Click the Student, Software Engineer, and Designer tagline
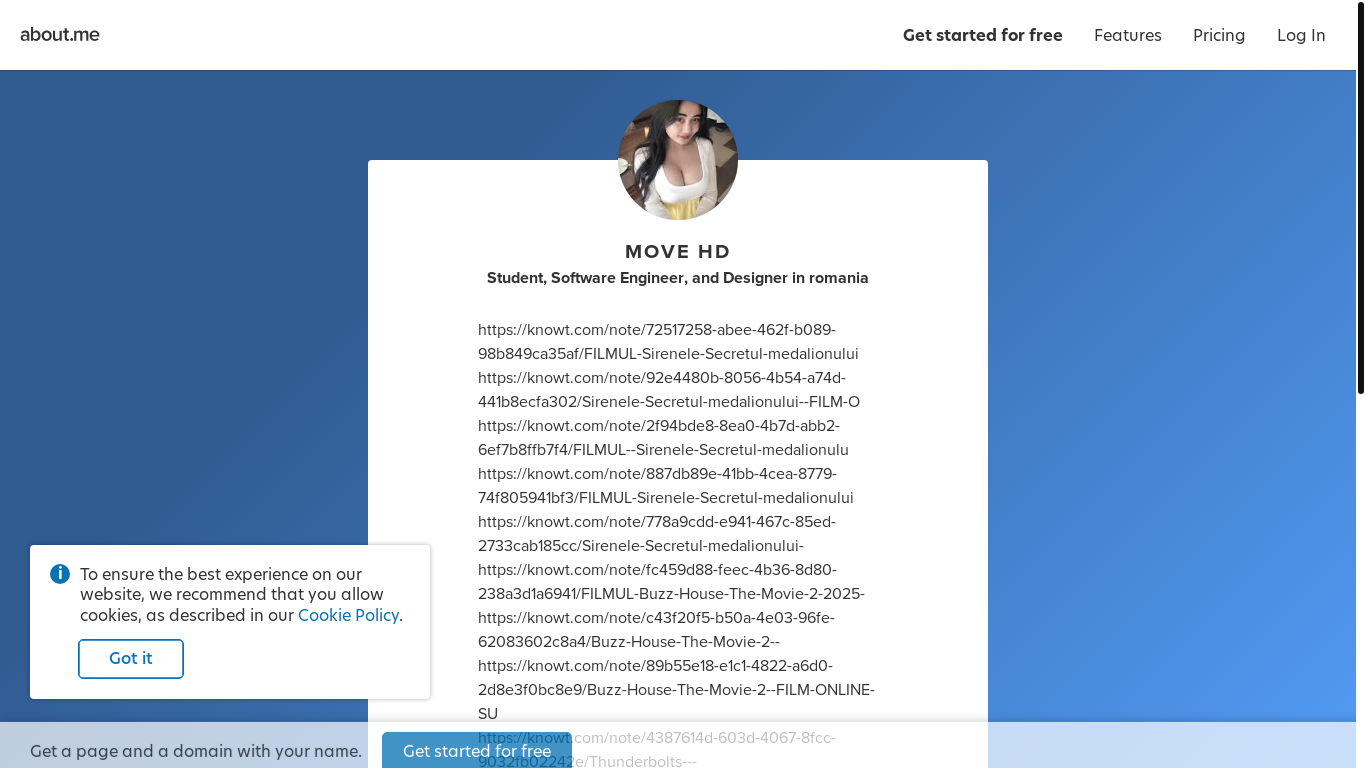The height and width of the screenshot is (768, 1366). (x=678, y=278)
